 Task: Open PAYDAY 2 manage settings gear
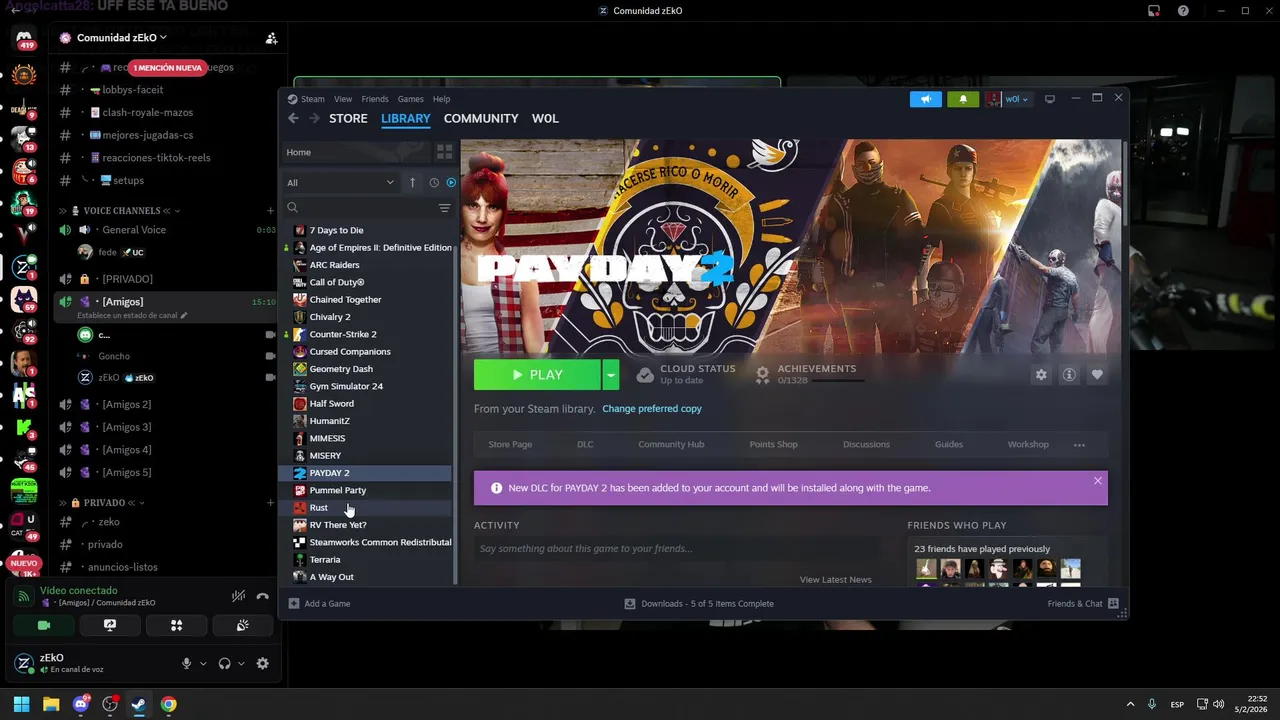tap(1041, 375)
